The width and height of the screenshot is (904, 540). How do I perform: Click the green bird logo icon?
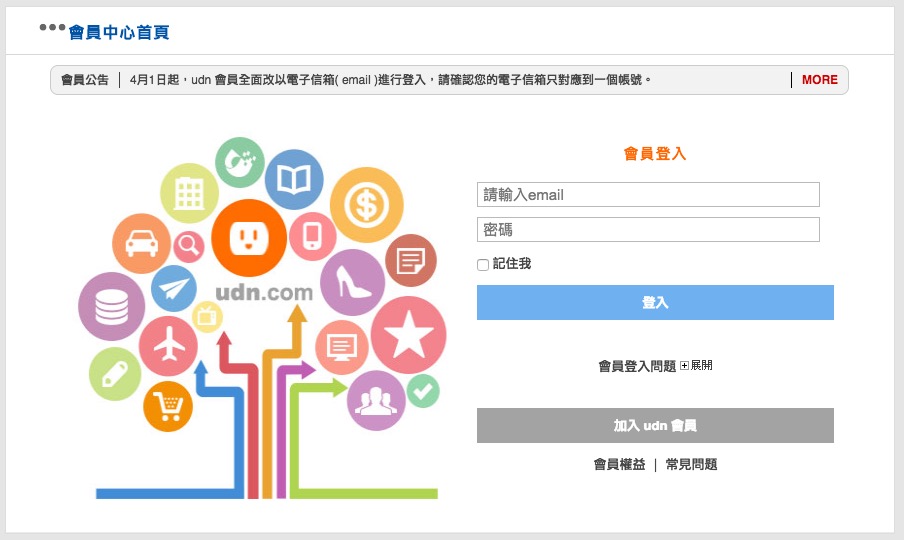point(240,162)
